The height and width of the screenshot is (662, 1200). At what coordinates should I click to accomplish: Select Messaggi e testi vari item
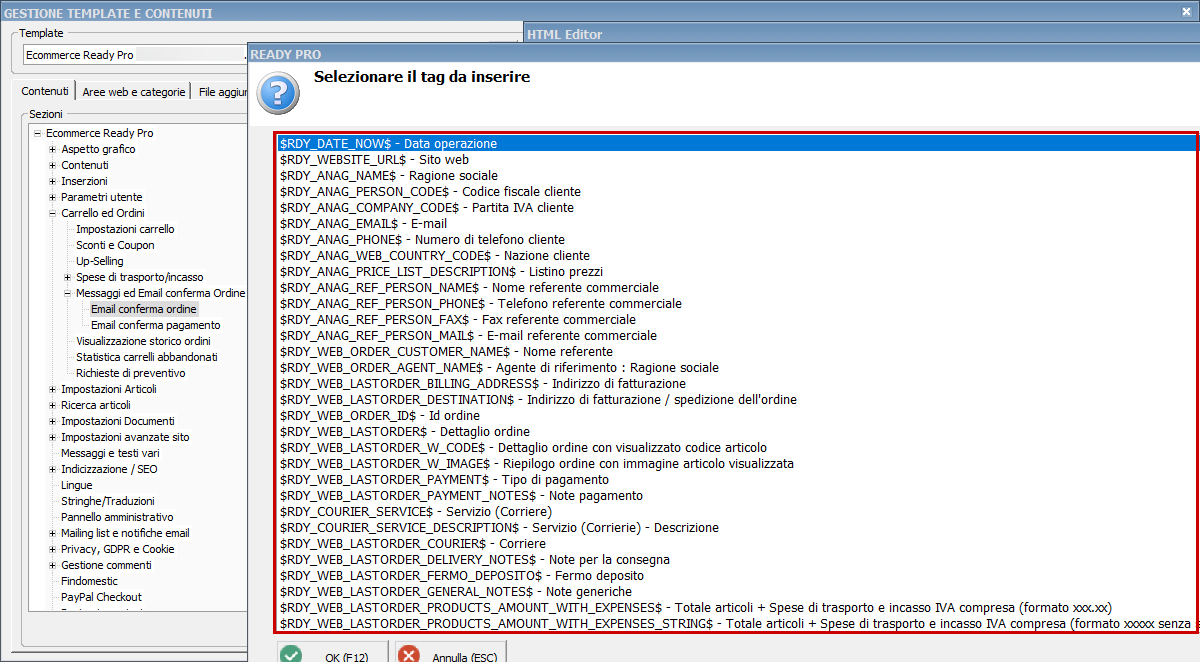[110, 453]
